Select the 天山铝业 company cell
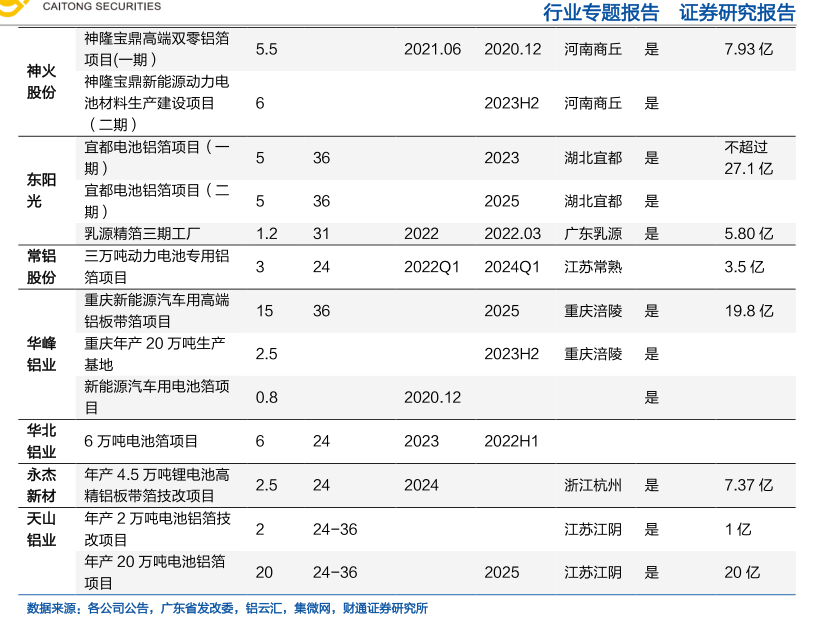814x629 pixels. click(41, 529)
